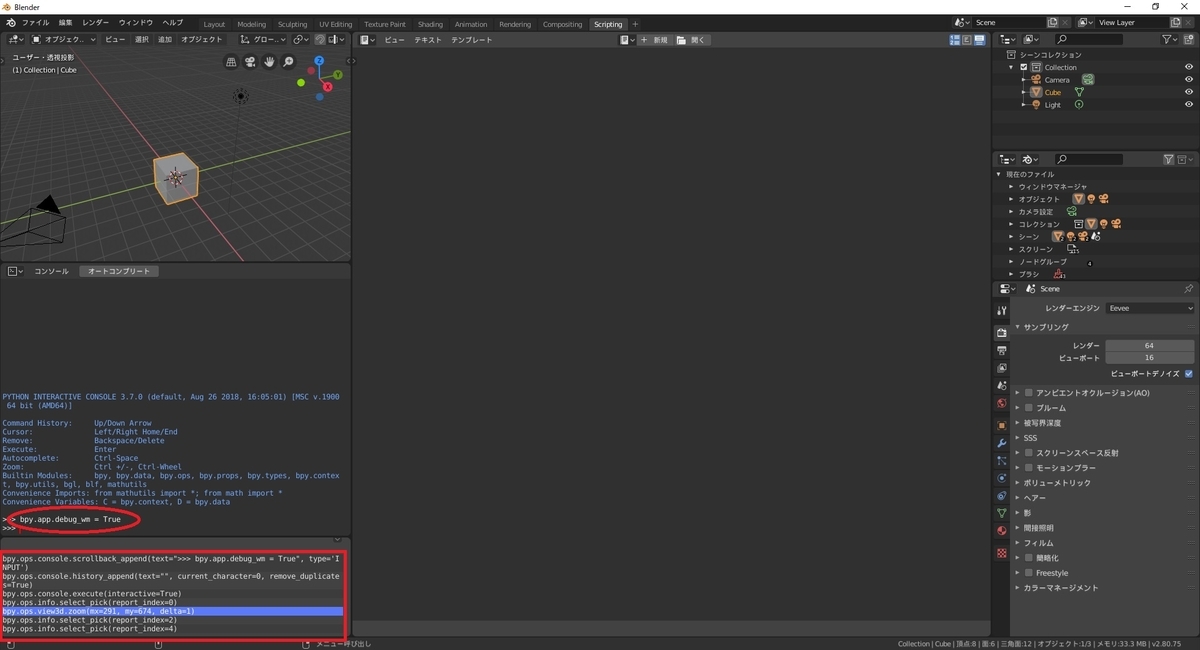The width and height of the screenshot is (1200, 650).
Task: Hide the Camera object
Action: (1189, 80)
